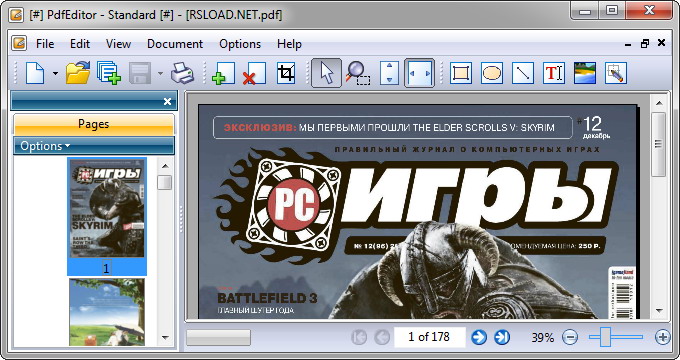Go to the first page with the gray button
The height and width of the screenshot is (360, 680).
(359, 337)
